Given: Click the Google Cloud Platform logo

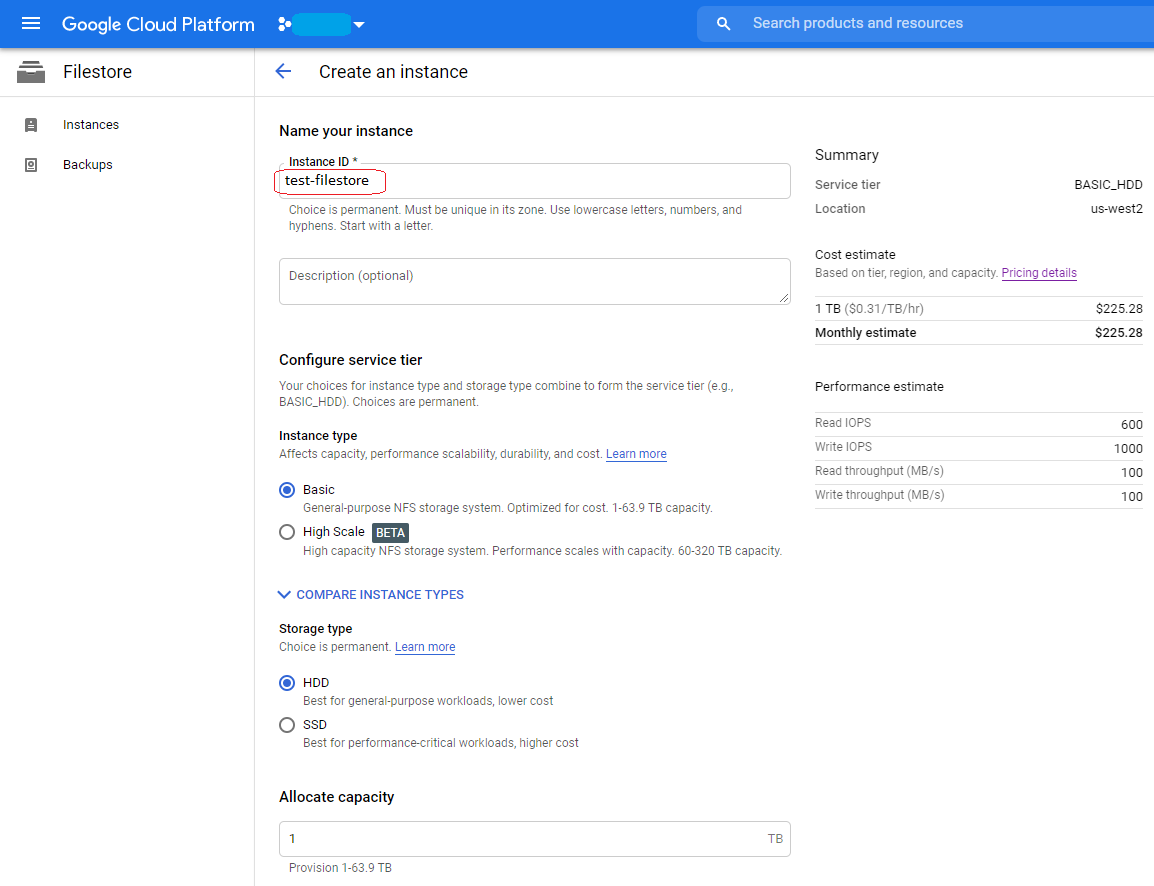Looking at the screenshot, I should coord(157,23).
